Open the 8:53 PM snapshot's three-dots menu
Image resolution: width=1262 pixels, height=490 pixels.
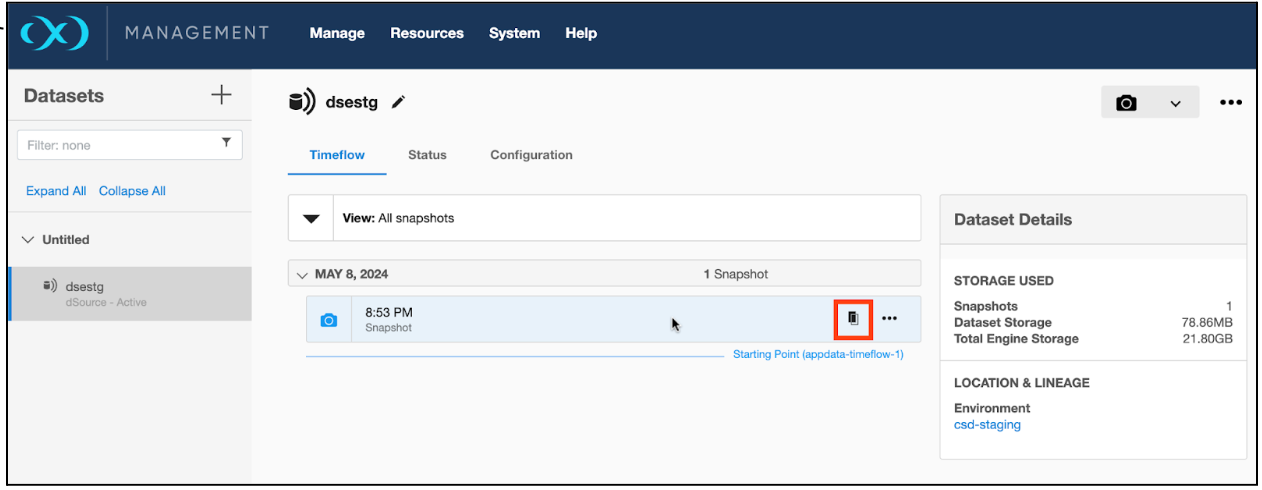(x=889, y=318)
